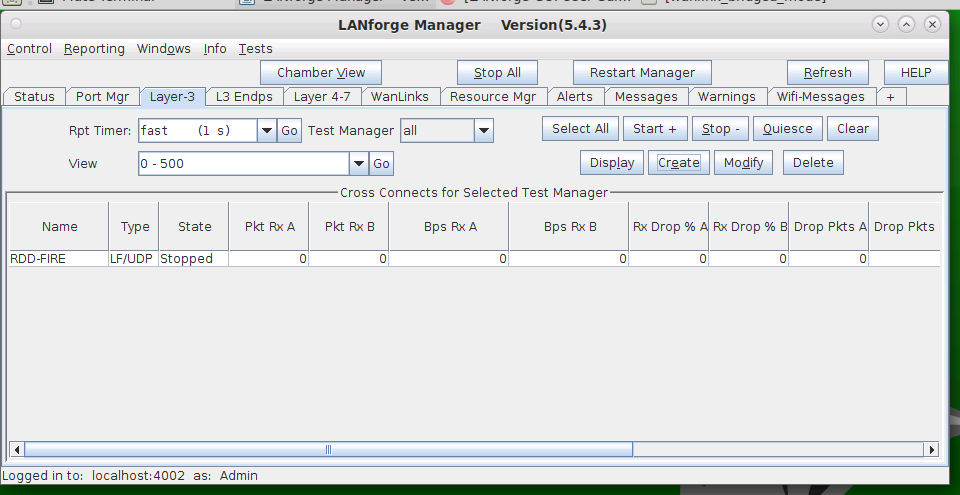
Task: Go to the Alerts tab
Action: (x=574, y=97)
